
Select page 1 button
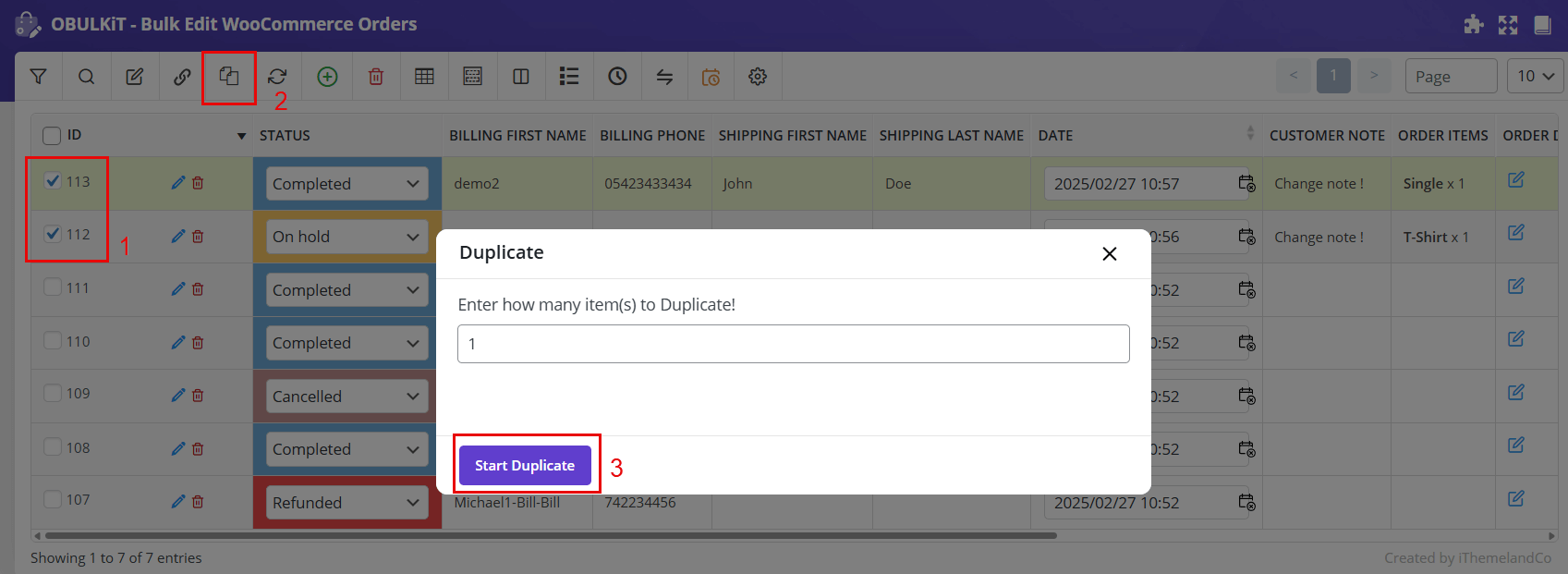[1333, 76]
